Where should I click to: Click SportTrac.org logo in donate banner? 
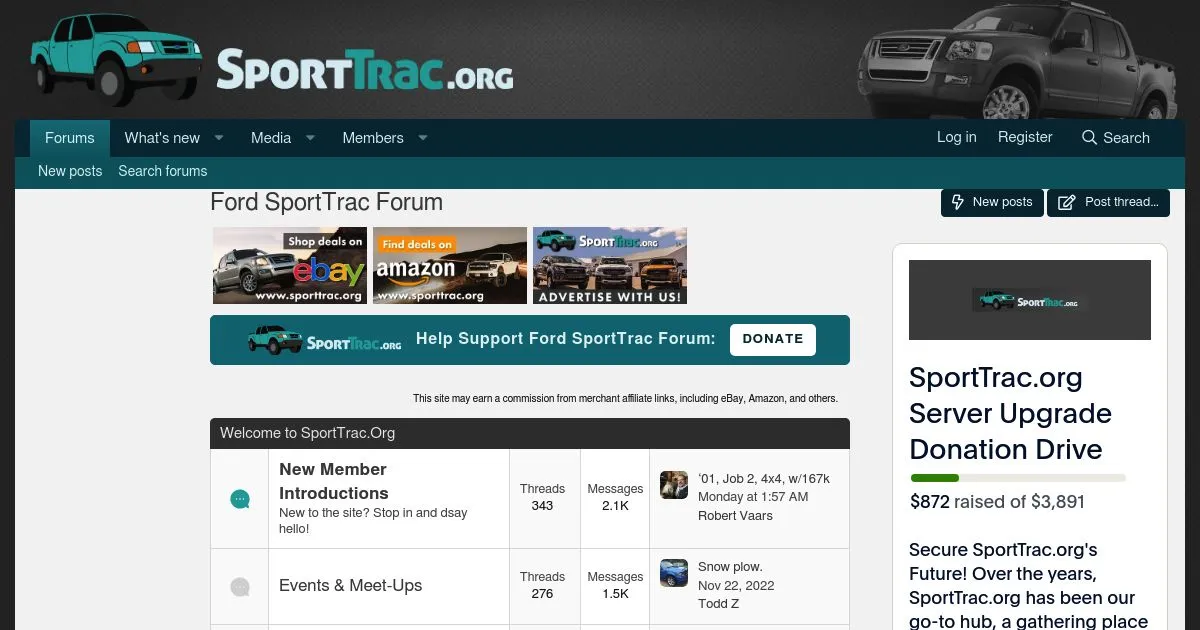click(324, 340)
